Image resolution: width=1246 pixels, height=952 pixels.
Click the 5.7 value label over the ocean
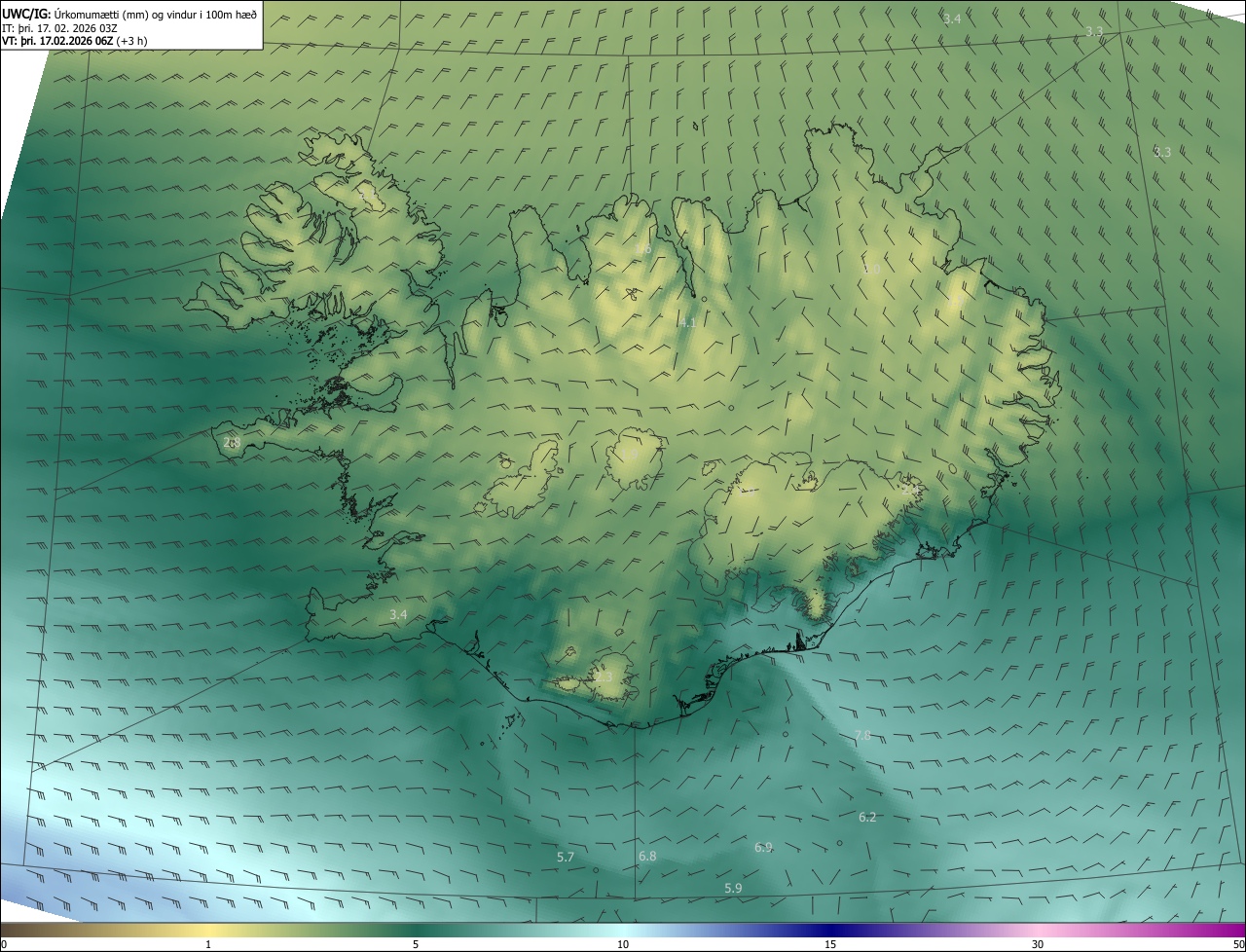click(x=566, y=857)
